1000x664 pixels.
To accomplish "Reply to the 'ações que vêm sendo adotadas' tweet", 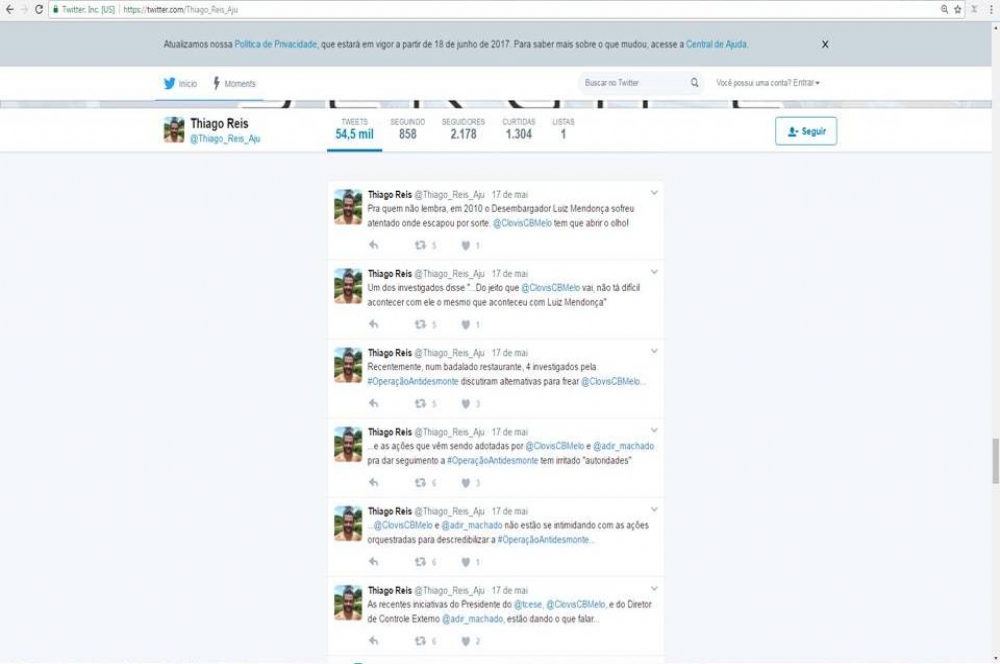I will click(374, 483).
